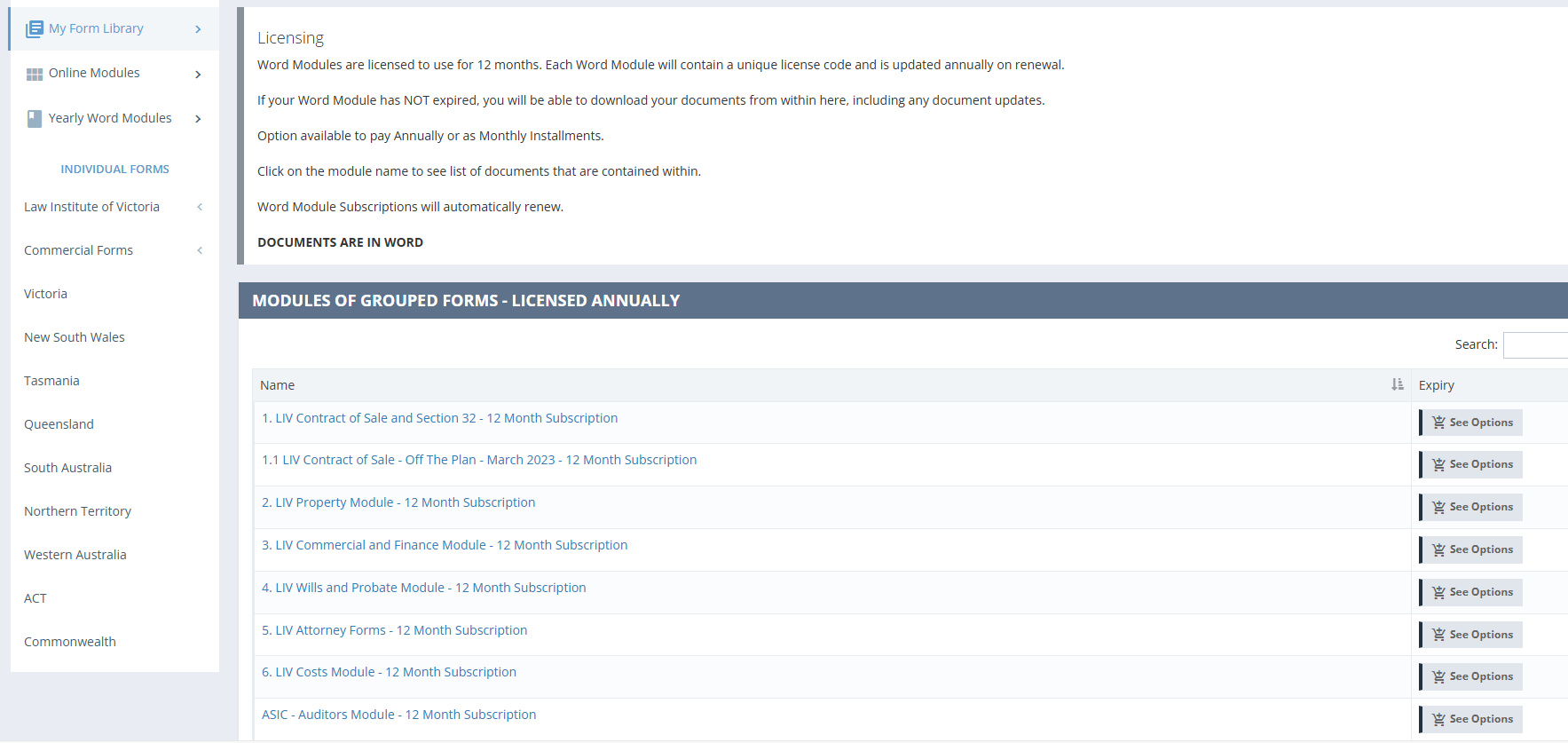This screenshot has height=743, width=1568.
Task: Click the Name column header
Action: pos(831,385)
